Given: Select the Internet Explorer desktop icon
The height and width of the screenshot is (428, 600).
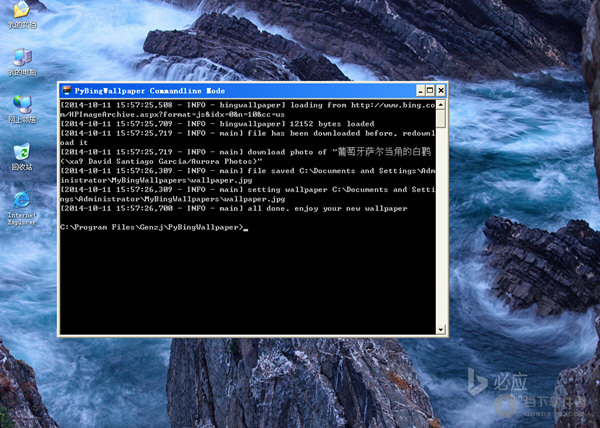Looking at the screenshot, I should [x=22, y=208].
